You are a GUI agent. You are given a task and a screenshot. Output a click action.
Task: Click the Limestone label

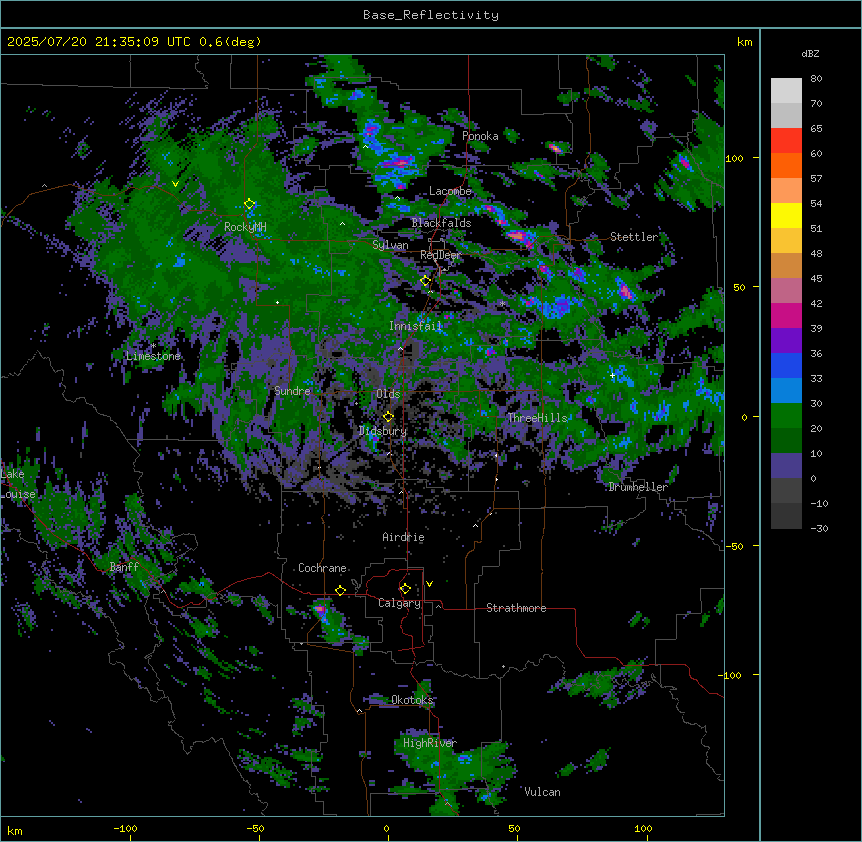click(153, 356)
